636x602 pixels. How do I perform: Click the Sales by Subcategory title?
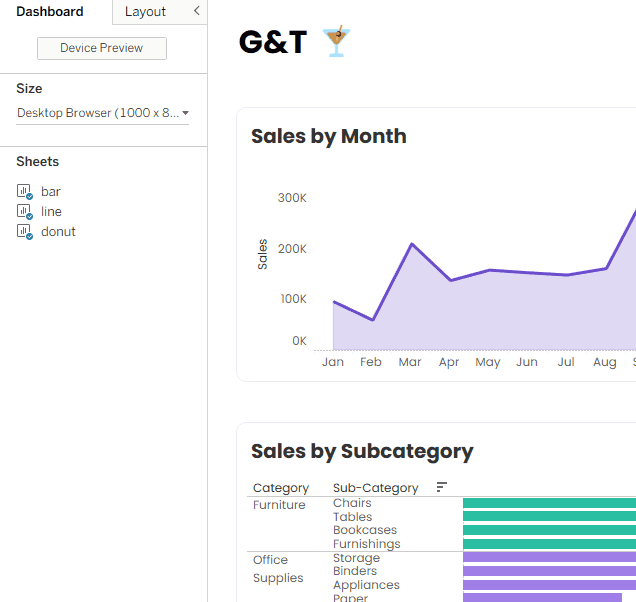[x=362, y=452]
